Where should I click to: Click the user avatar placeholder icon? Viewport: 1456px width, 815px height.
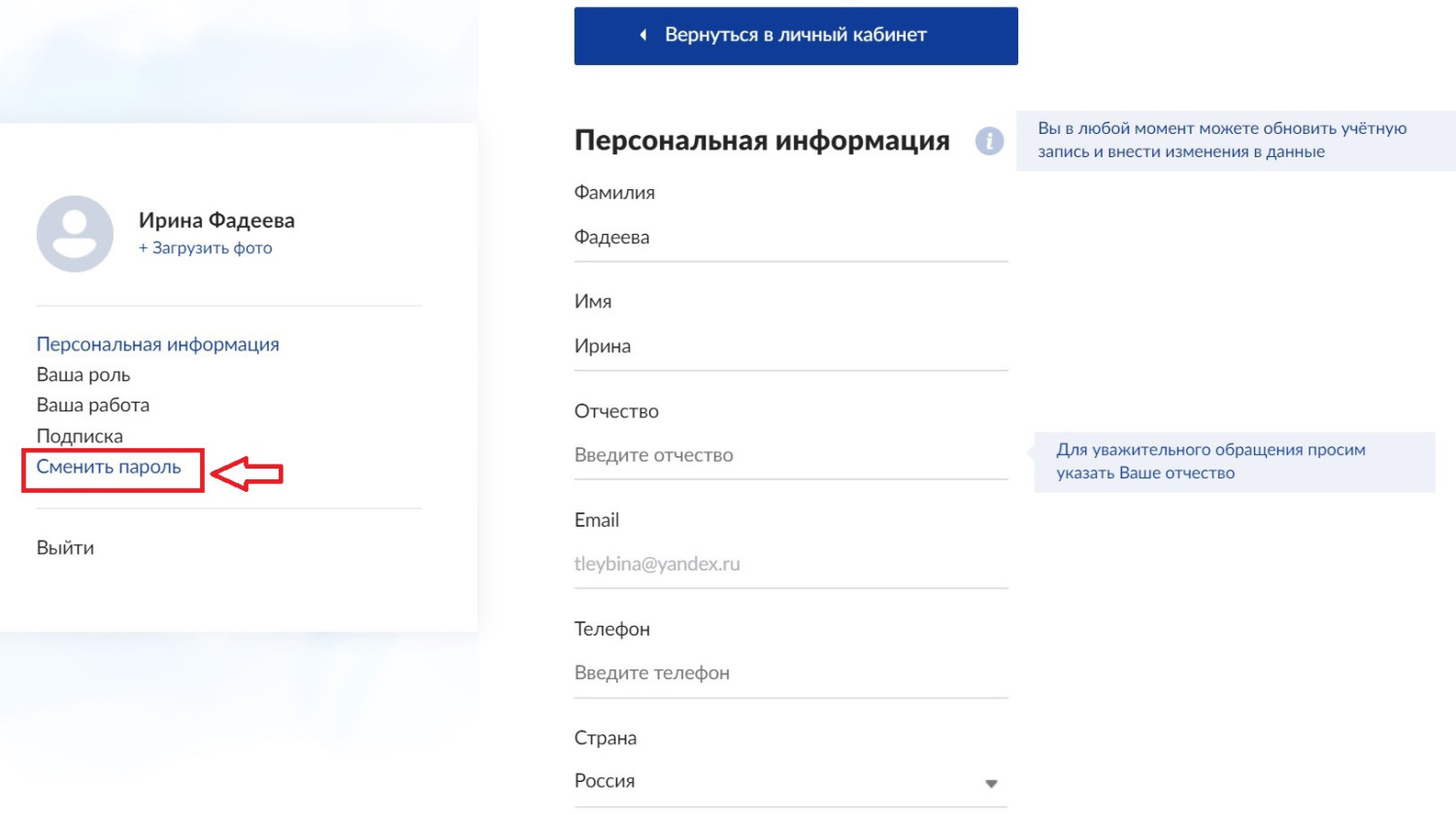coord(75,234)
